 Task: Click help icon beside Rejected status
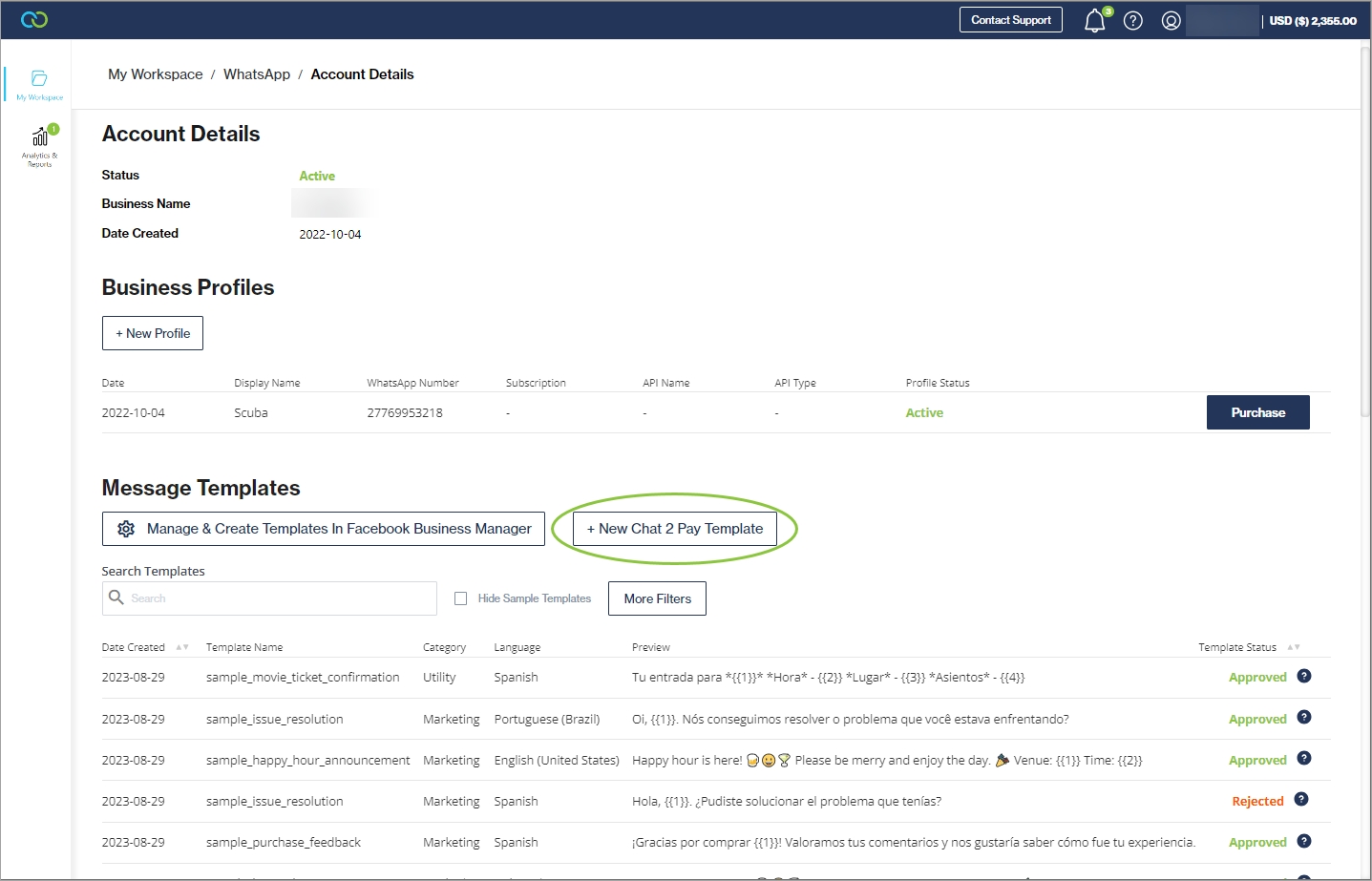pyautogui.click(x=1300, y=800)
